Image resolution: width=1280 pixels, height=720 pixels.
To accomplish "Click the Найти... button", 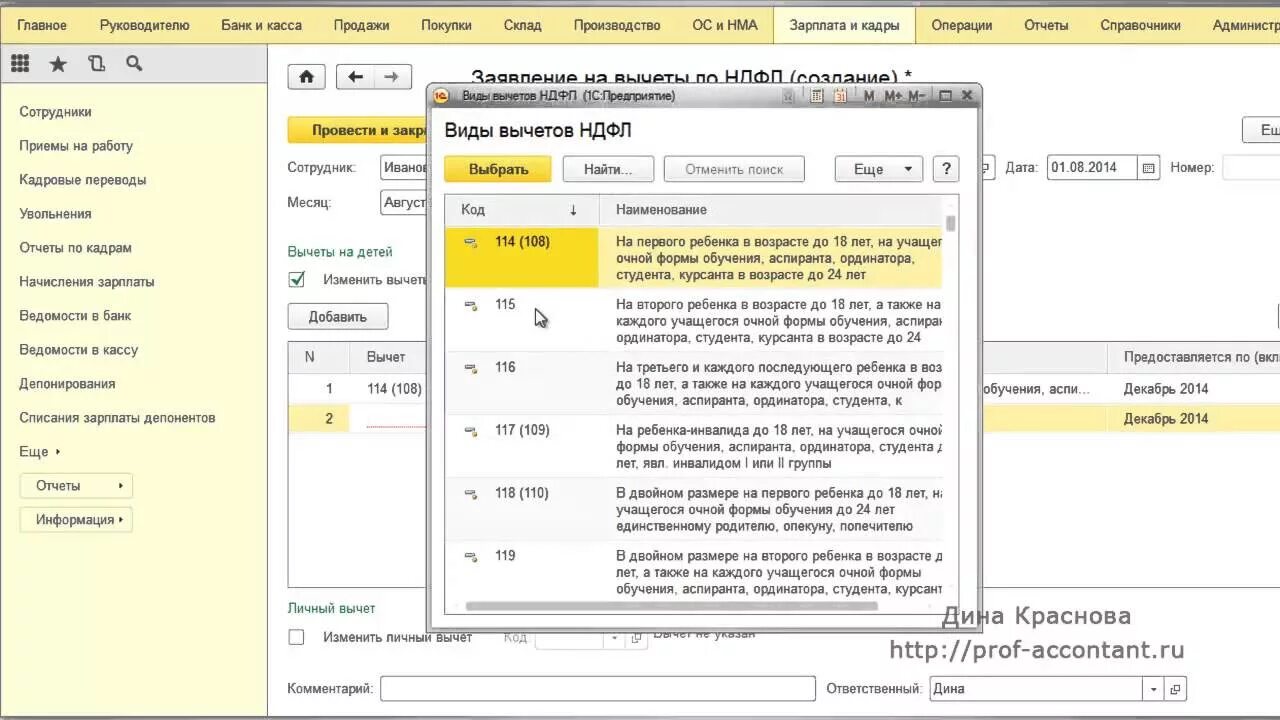I will (608, 169).
